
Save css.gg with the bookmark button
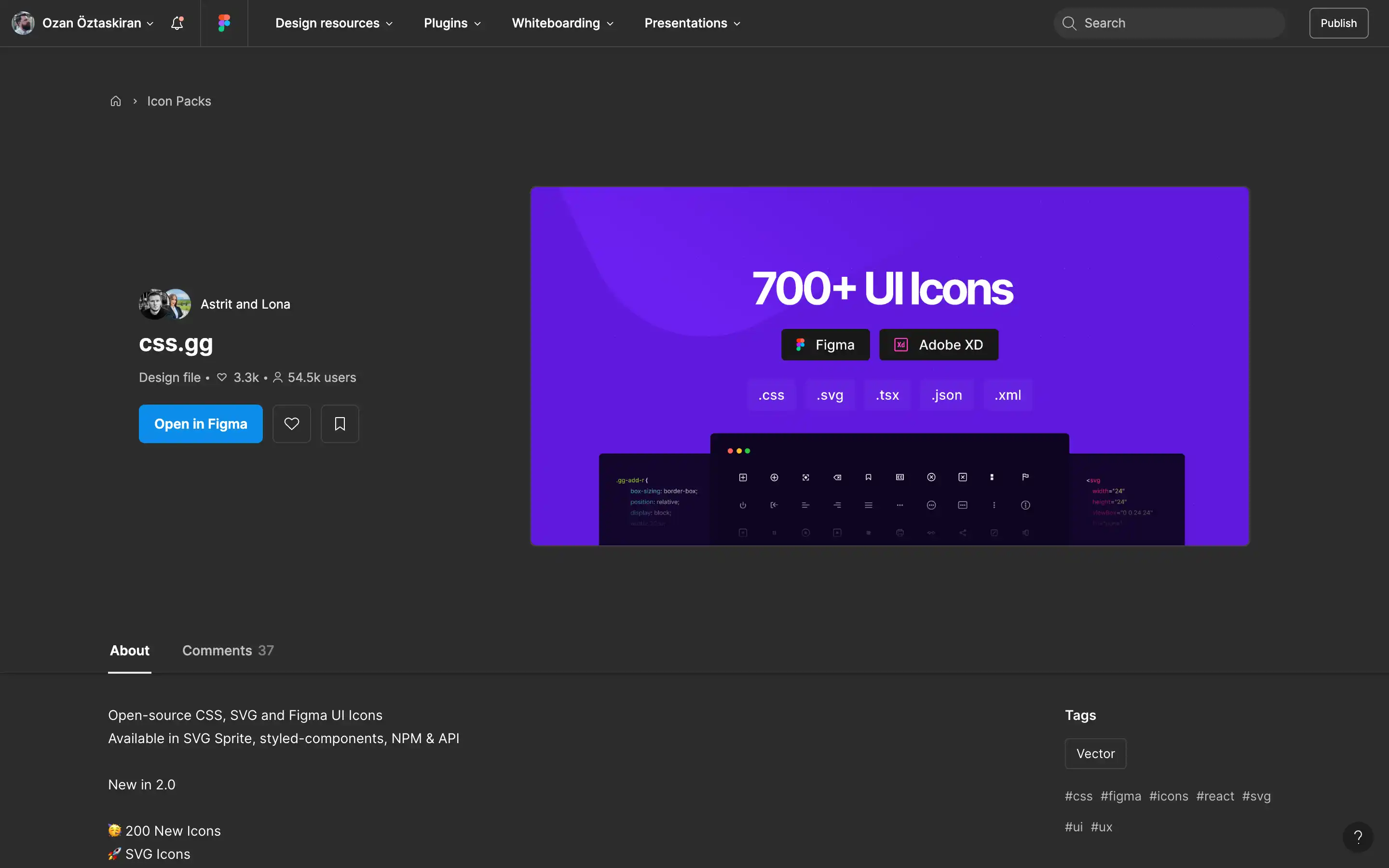(x=340, y=424)
